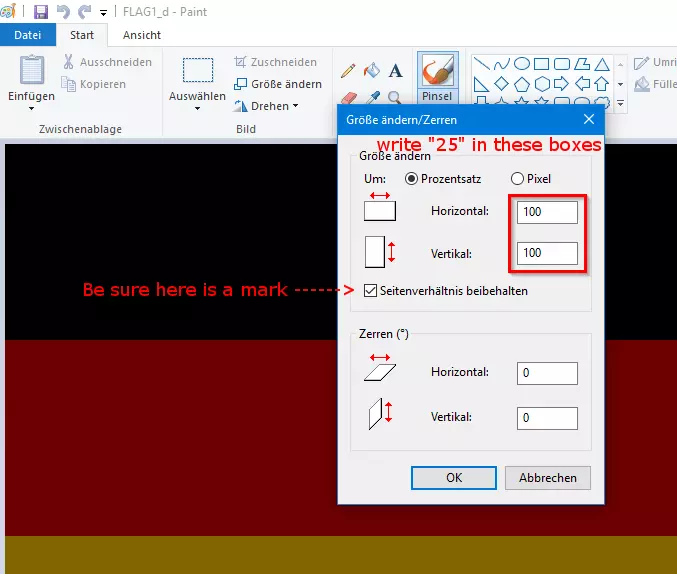Select the Left arrow shape

point(582,84)
